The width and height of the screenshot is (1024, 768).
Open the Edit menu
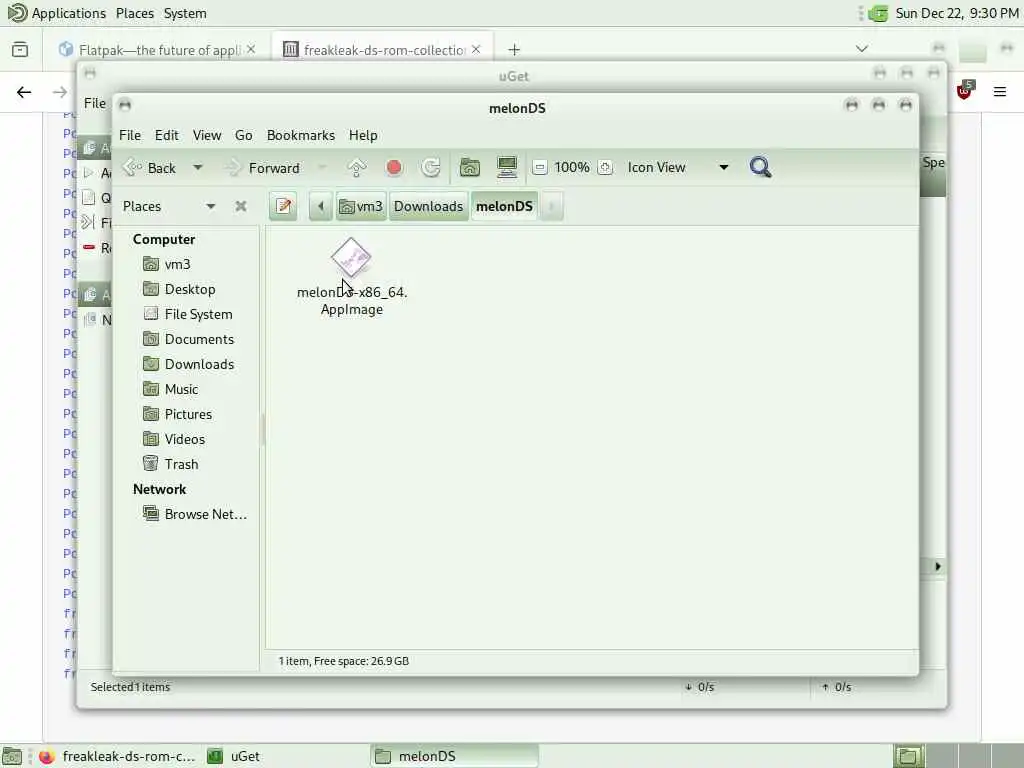click(167, 135)
